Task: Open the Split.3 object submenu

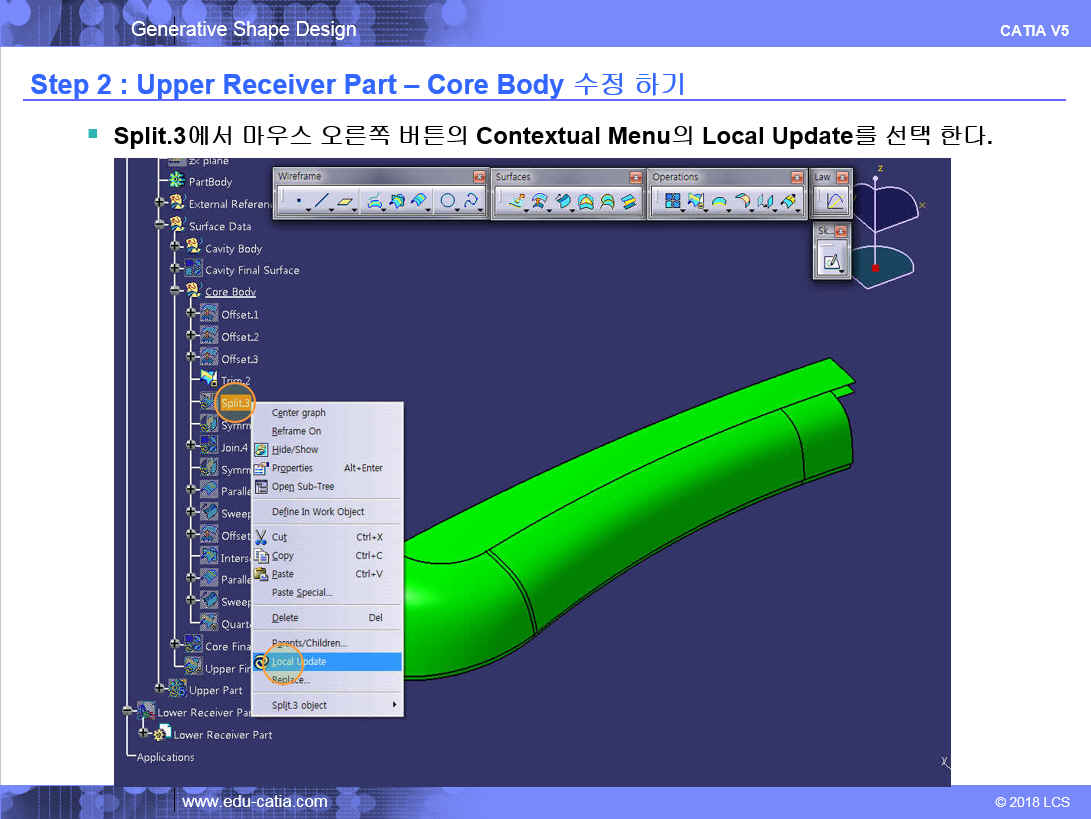Action: point(330,705)
